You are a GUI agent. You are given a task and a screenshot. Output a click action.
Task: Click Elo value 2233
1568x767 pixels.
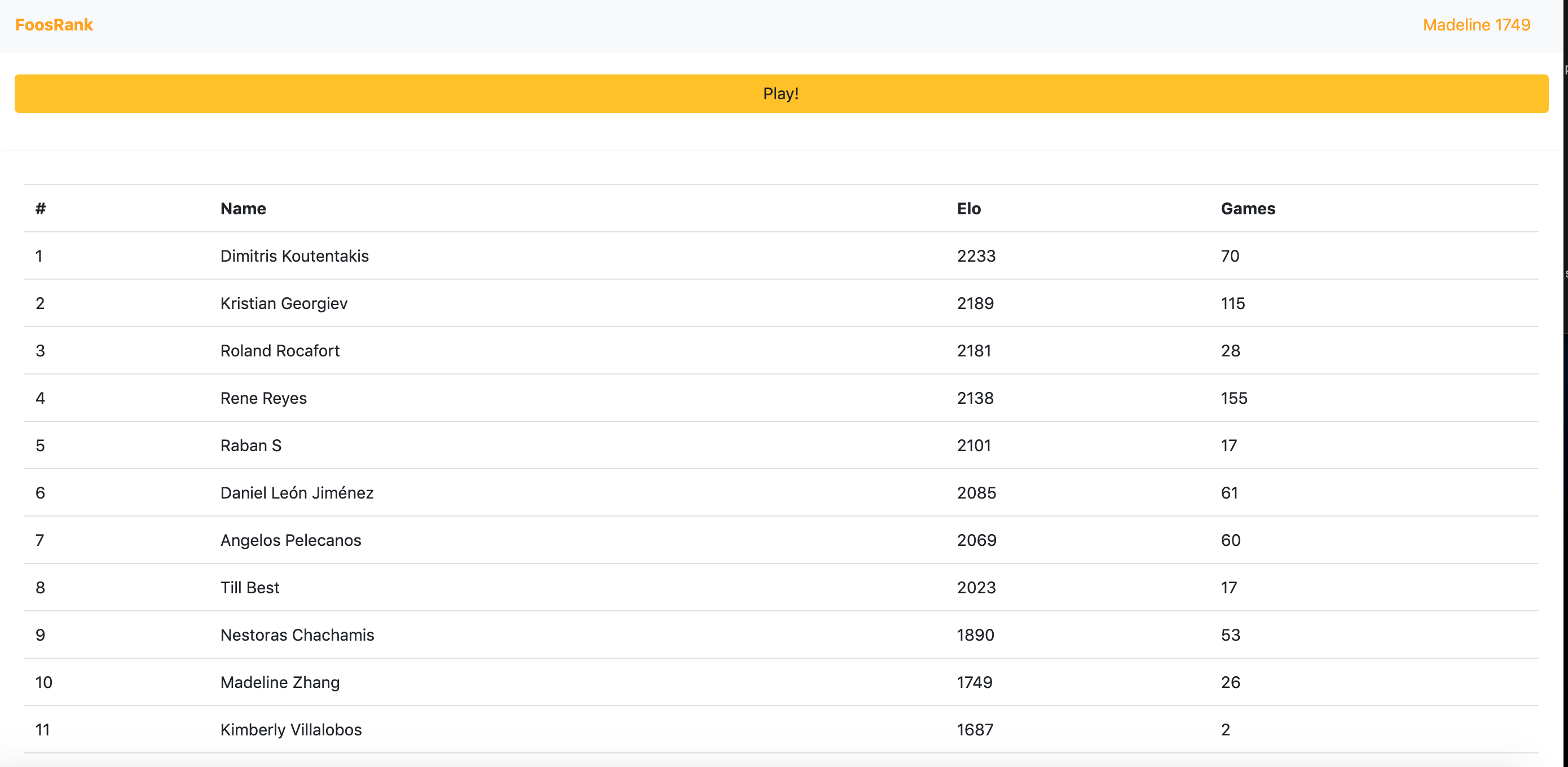click(x=976, y=255)
